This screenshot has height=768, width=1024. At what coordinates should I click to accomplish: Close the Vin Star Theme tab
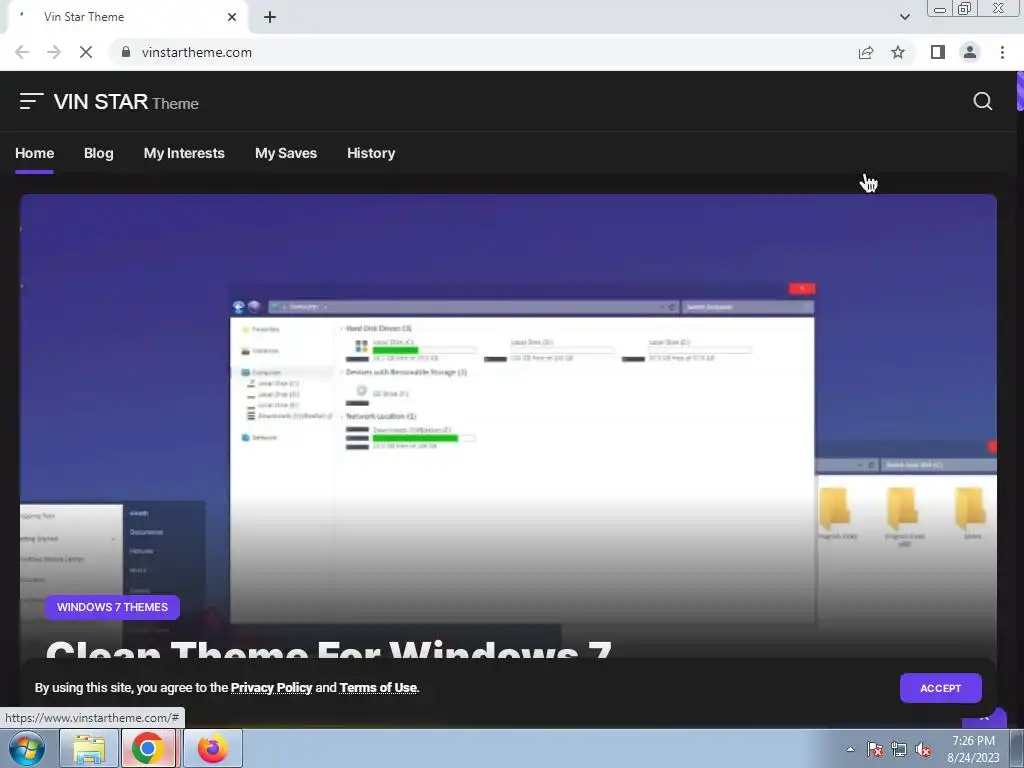tap(232, 17)
